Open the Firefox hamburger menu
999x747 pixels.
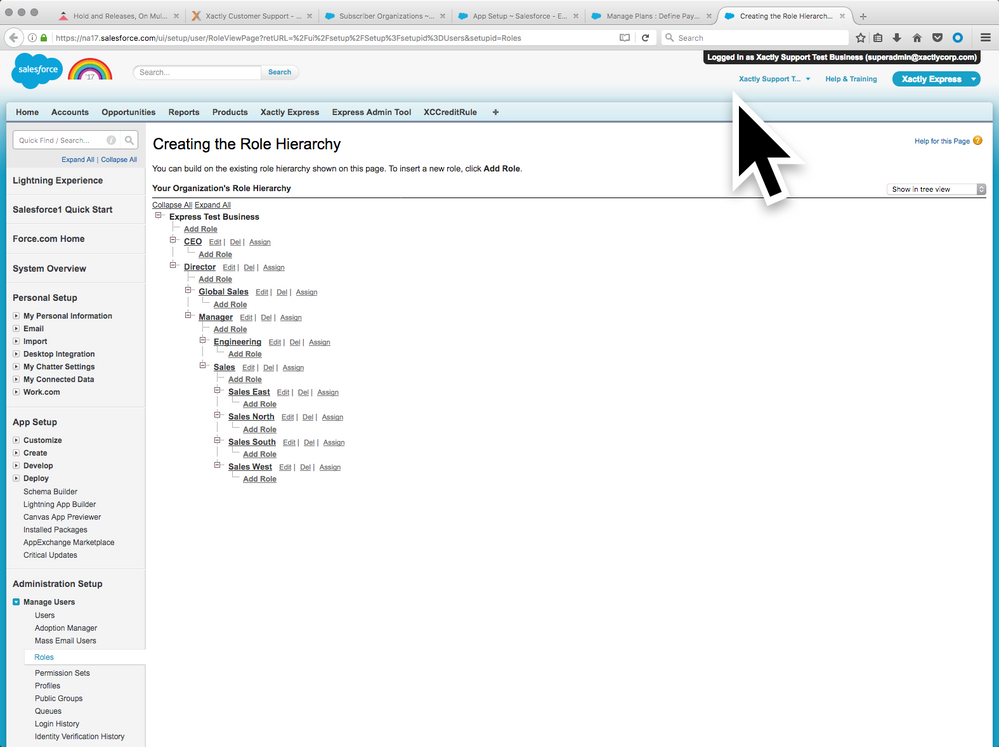(985, 38)
